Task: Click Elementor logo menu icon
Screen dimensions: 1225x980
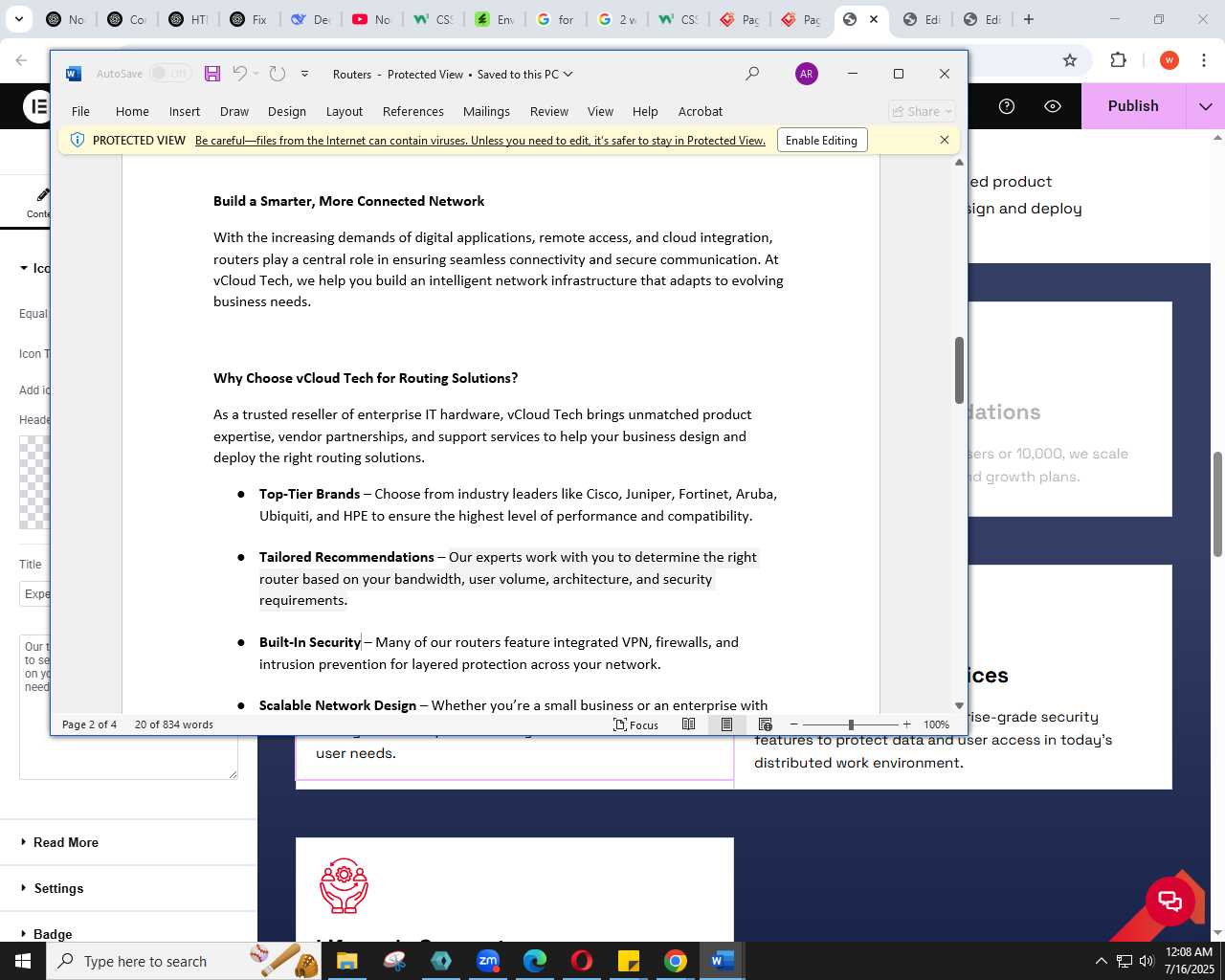Action: [37, 106]
